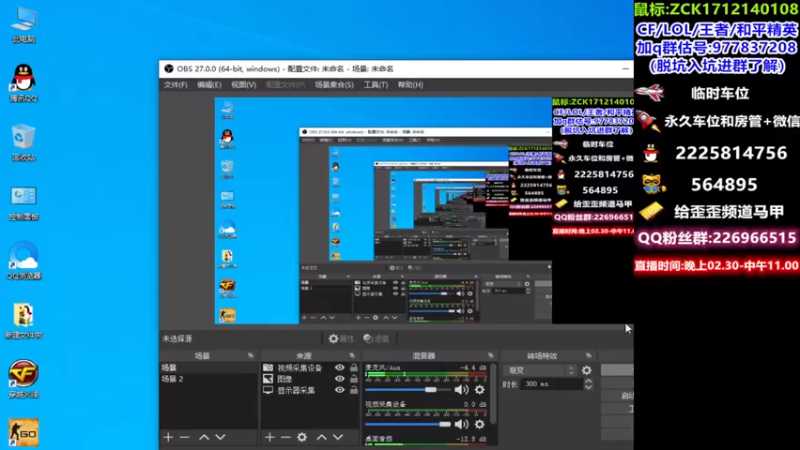Click the 时长 300 ms duration field

552,384
